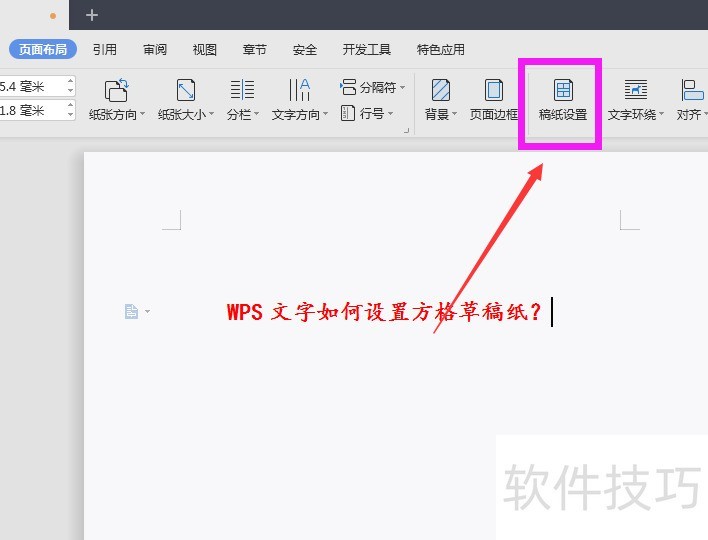This screenshot has height=540, width=708.
Task: Expand the 行号 dropdown arrow
Action: (390, 113)
